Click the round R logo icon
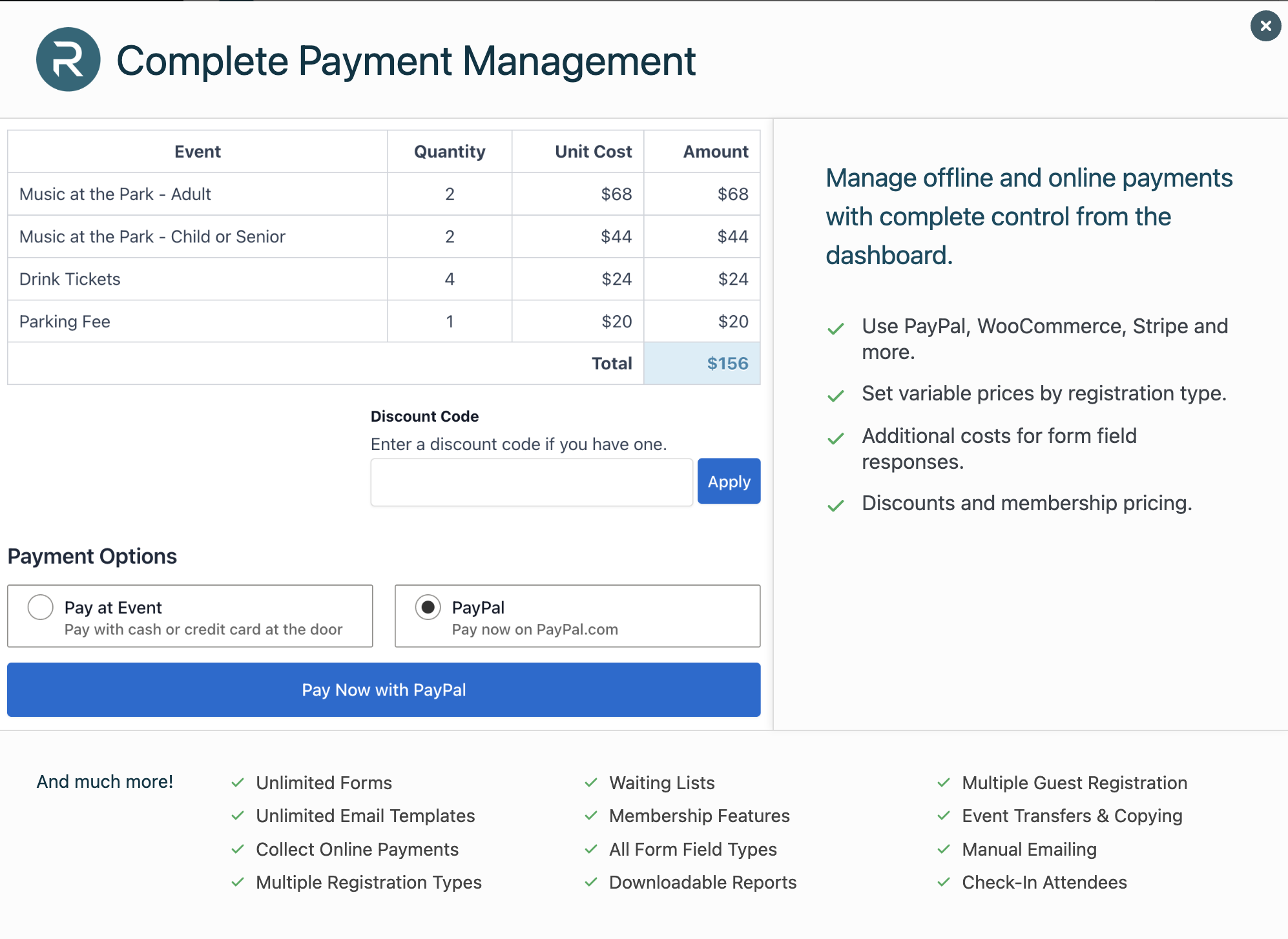This screenshot has width=1288, height=939. tap(68, 59)
